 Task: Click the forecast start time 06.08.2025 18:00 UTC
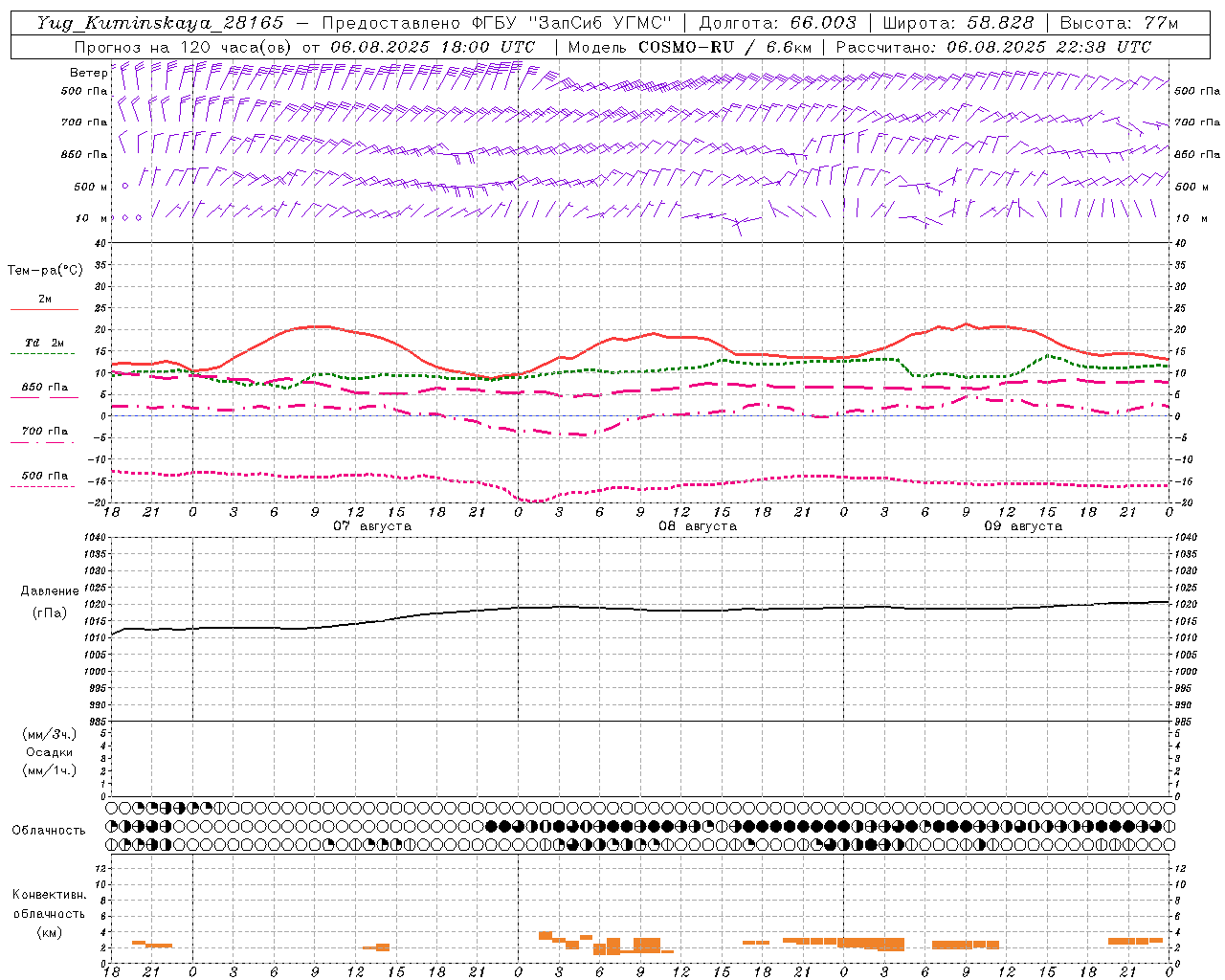point(433,47)
